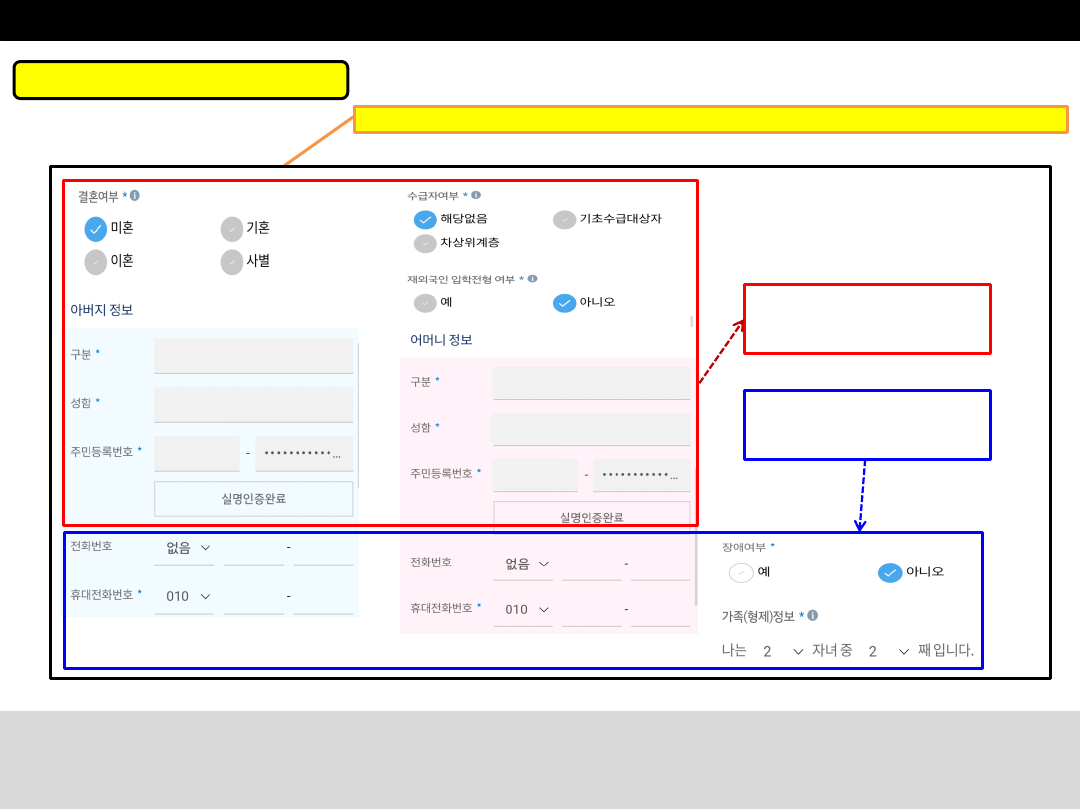Pick the 사별 option
This screenshot has height=810, width=1080.
point(232,262)
